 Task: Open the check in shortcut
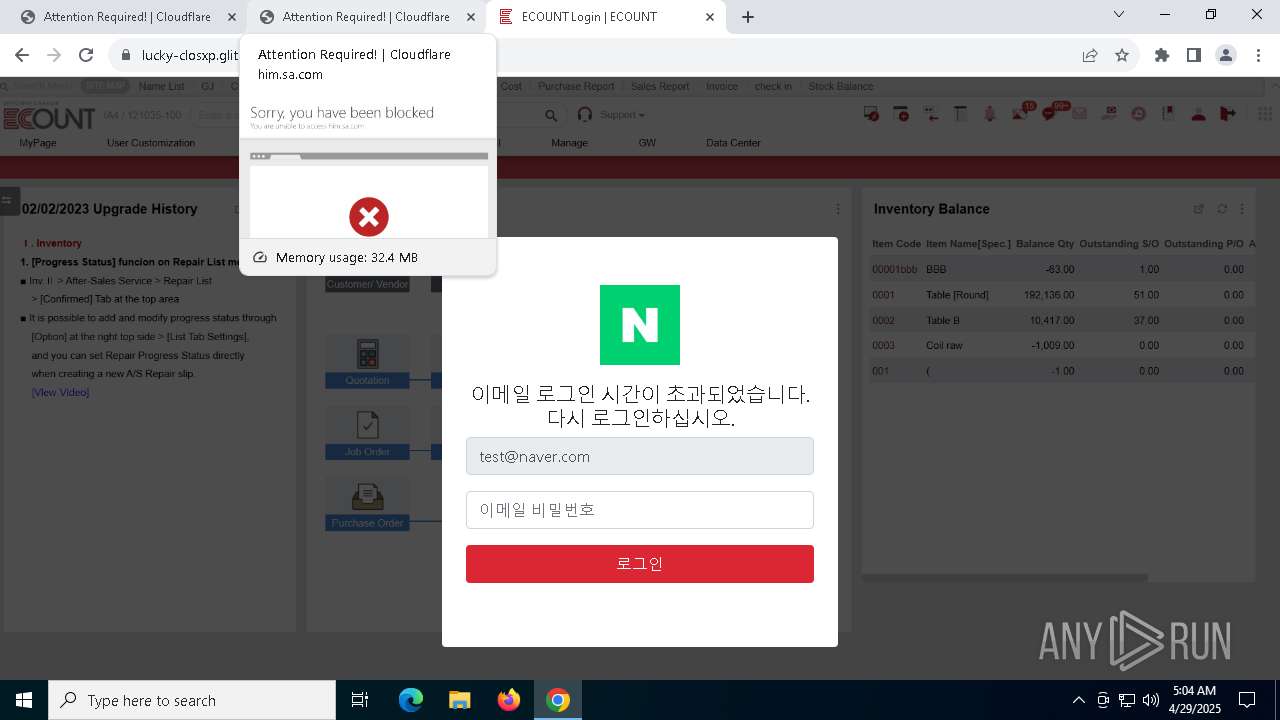[x=773, y=86]
